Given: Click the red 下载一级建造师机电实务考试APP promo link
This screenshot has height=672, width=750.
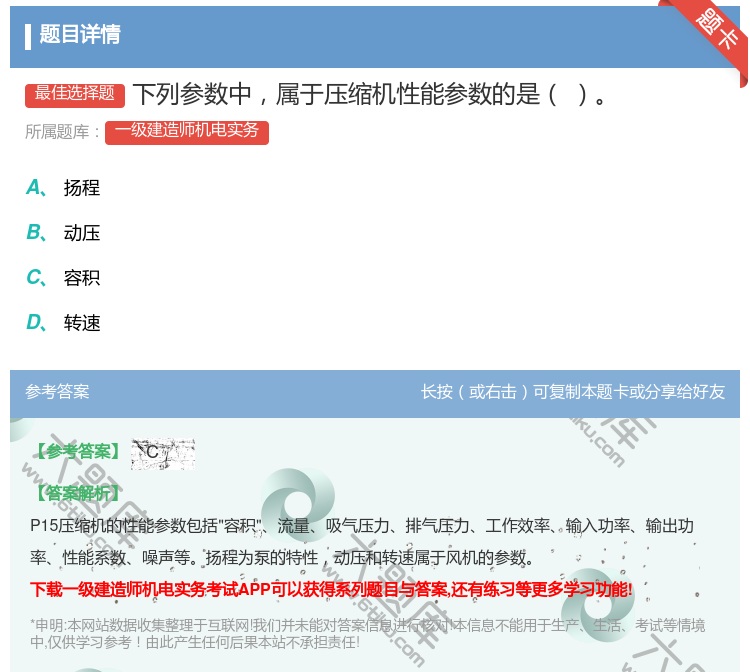Looking at the screenshot, I should pyautogui.click(x=331, y=589).
